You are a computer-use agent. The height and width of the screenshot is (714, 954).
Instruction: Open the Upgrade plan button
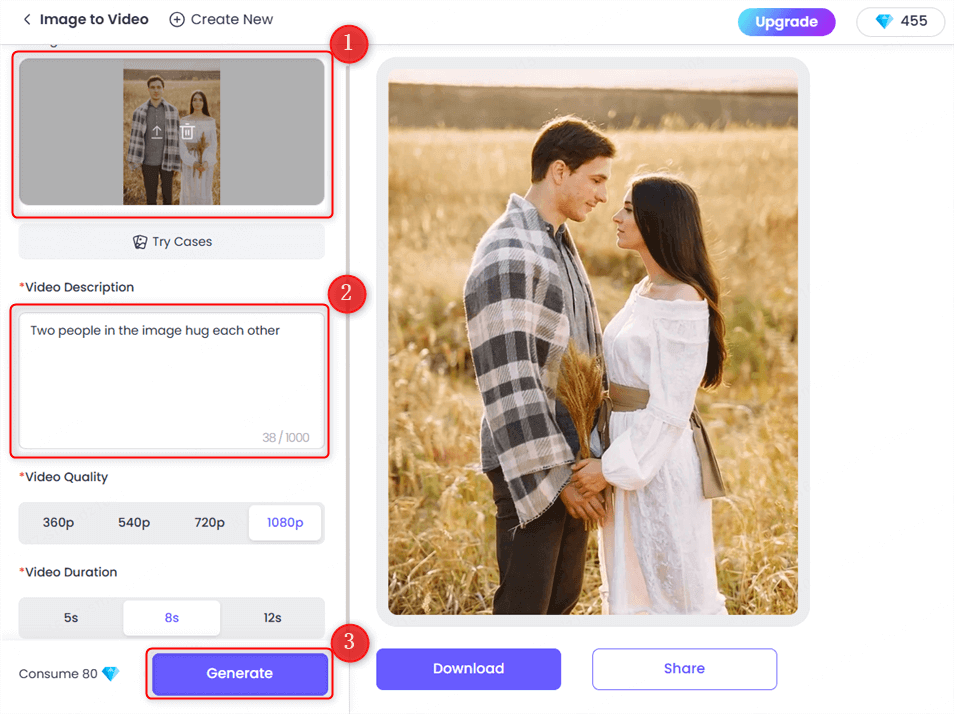tap(786, 22)
